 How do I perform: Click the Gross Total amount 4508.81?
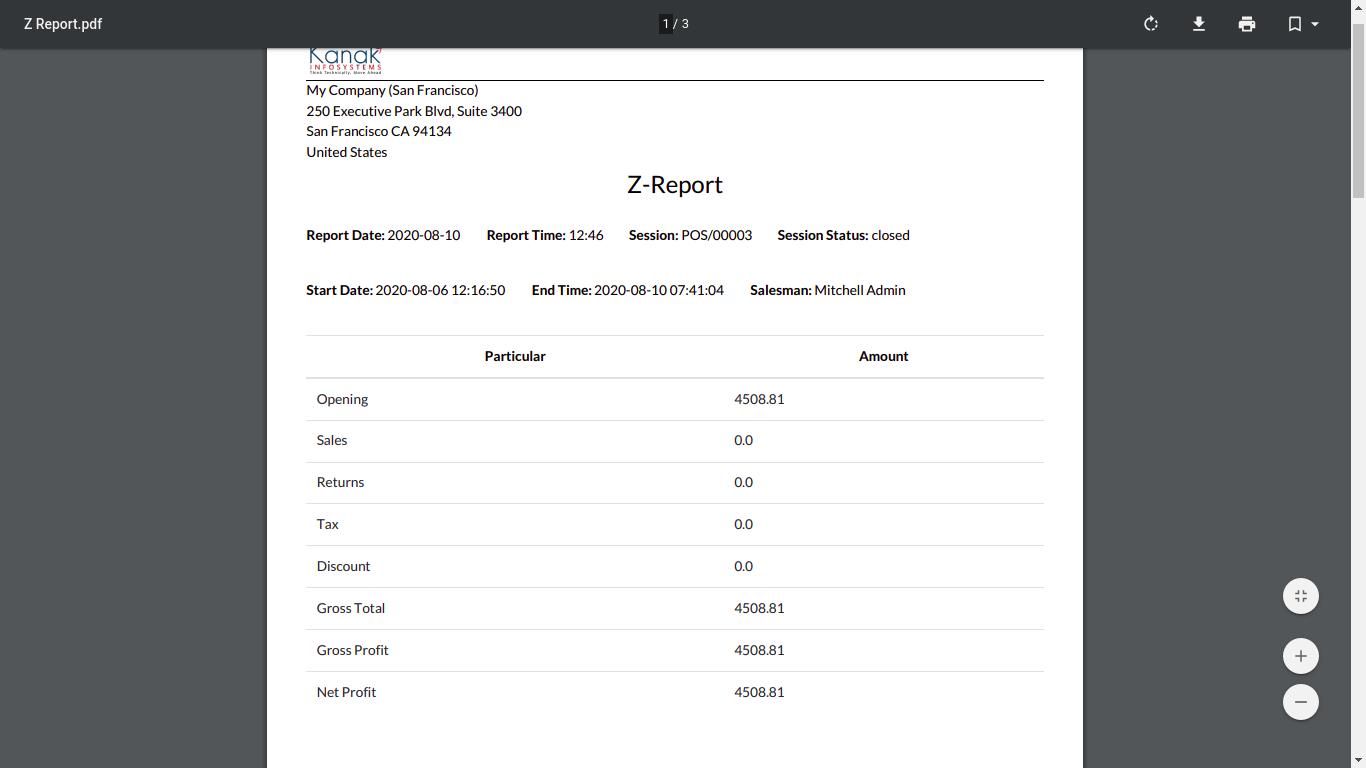tap(759, 608)
